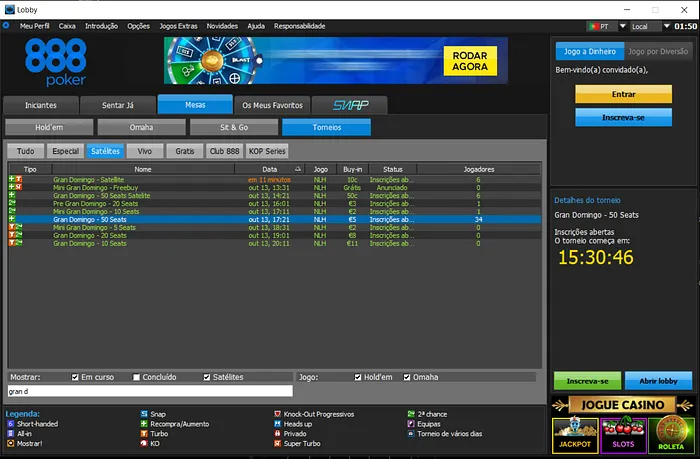Sort by Nome column header

tap(143, 169)
